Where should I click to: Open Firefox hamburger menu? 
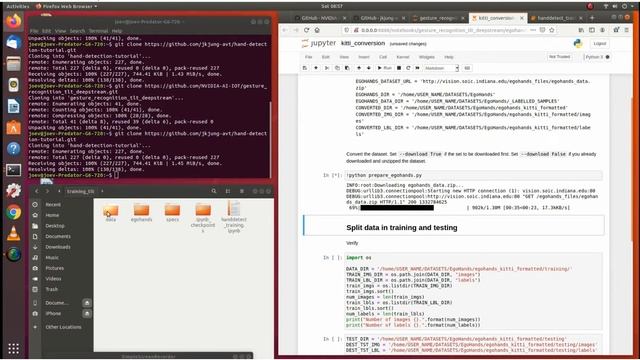(x=627, y=30)
